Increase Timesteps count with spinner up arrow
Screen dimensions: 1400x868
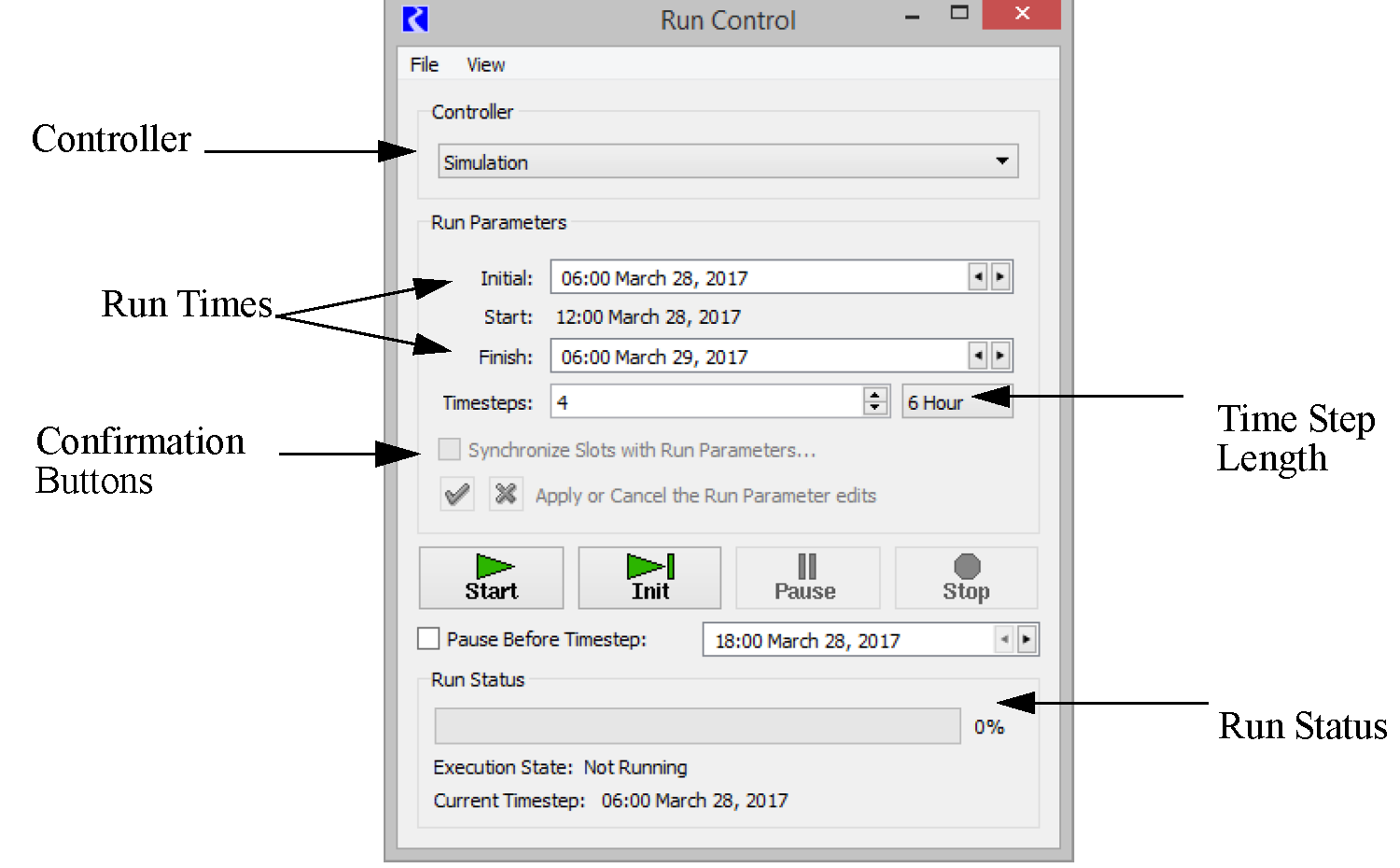875,395
